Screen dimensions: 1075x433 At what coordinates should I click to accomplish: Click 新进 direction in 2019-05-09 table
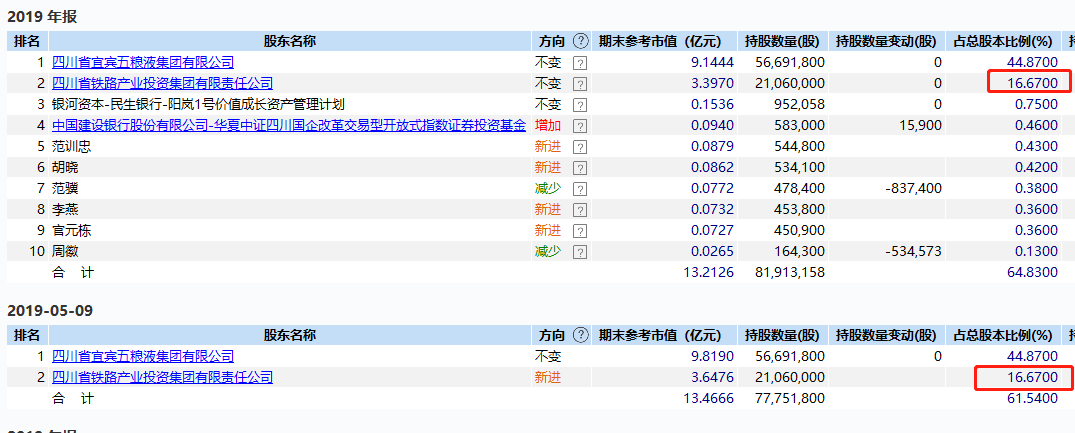[x=548, y=377]
